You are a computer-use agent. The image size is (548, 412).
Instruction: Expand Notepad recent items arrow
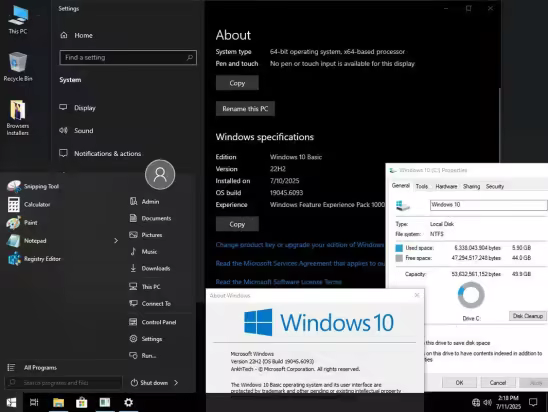click(116, 241)
